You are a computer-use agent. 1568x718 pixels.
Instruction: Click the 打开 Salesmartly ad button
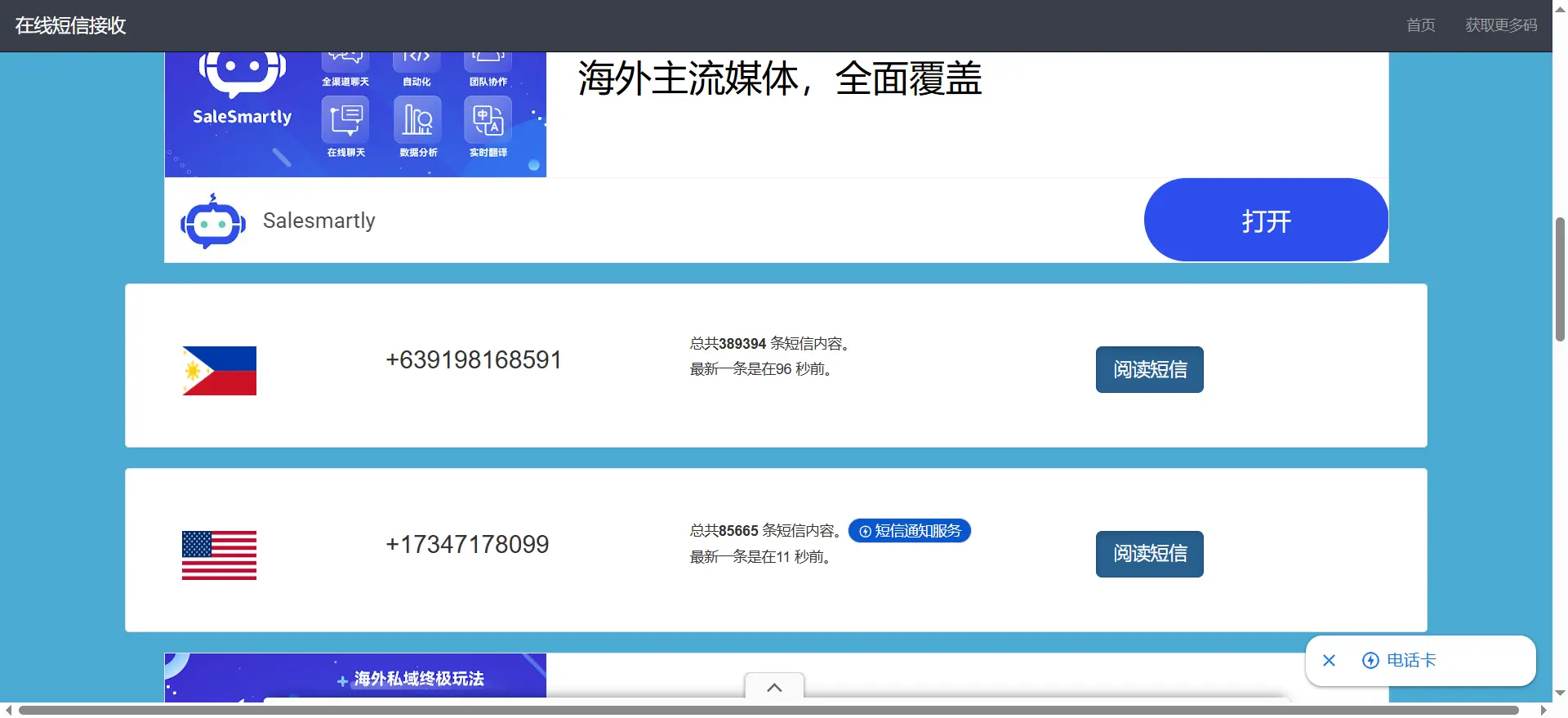pyautogui.click(x=1266, y=221)
